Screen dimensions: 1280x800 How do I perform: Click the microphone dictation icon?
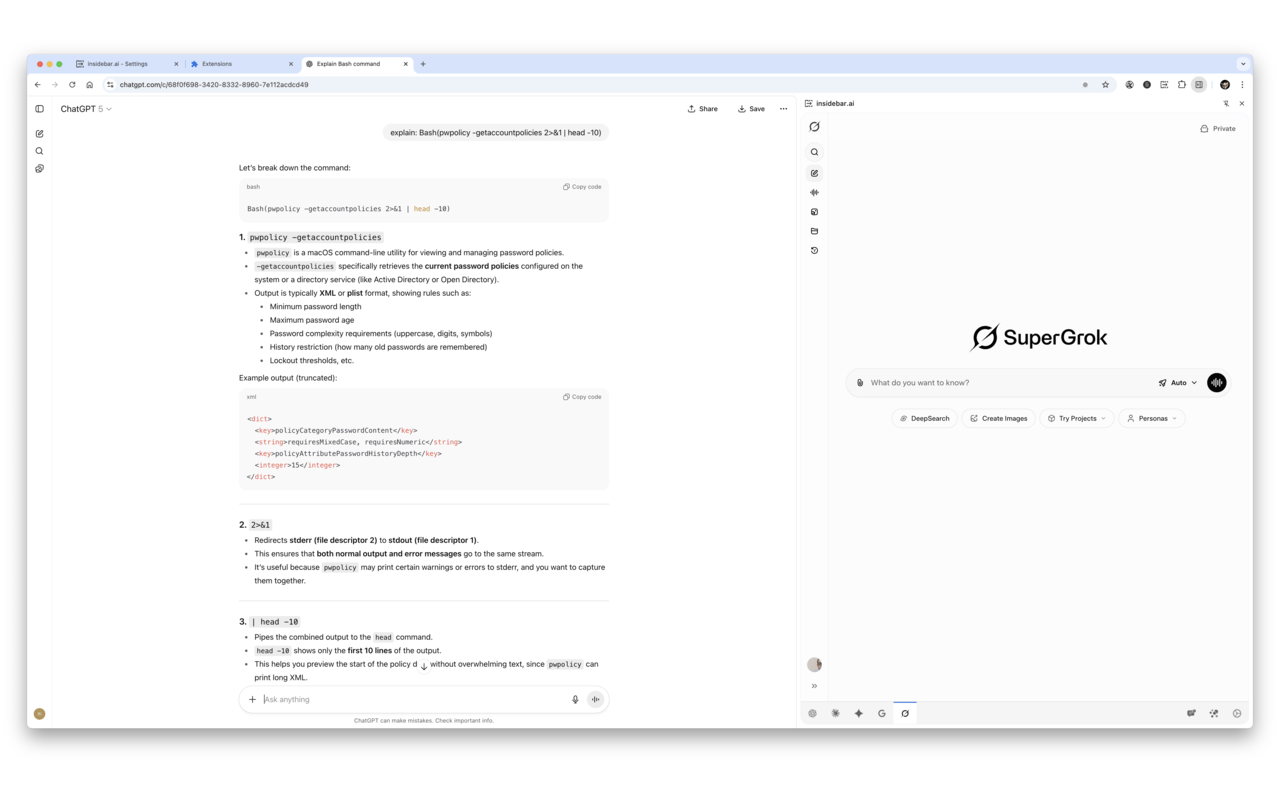575,700
